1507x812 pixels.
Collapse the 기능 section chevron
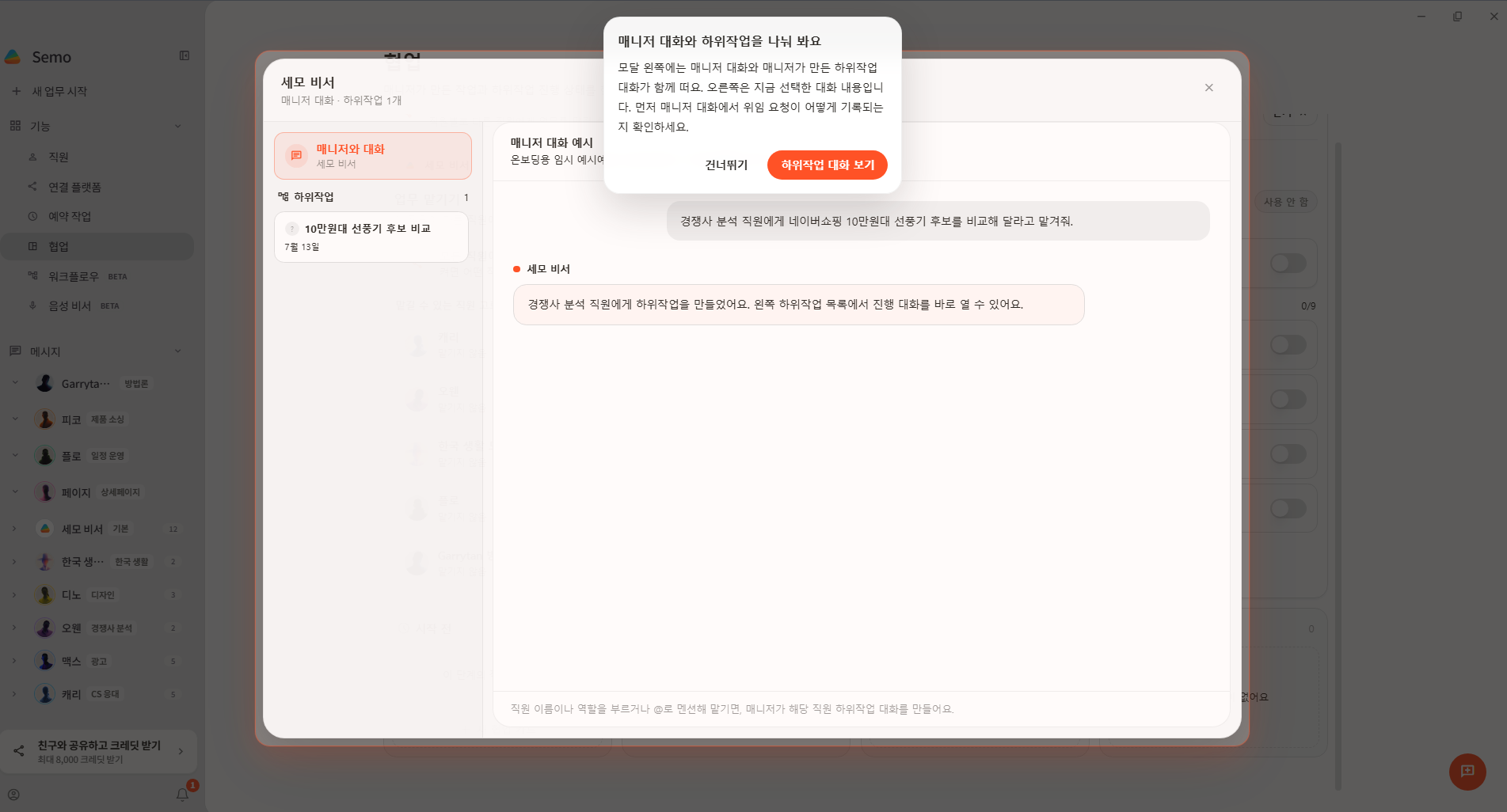tap(177, 126)
